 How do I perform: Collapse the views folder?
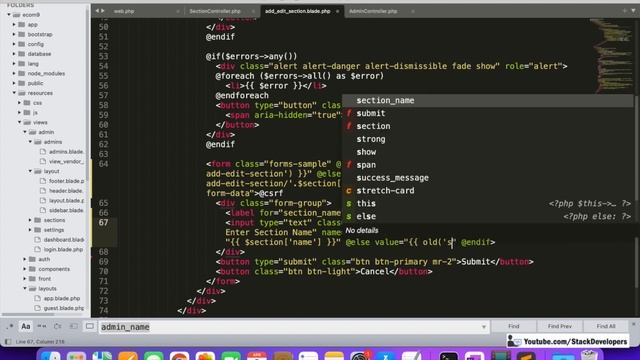click(19, 122)
